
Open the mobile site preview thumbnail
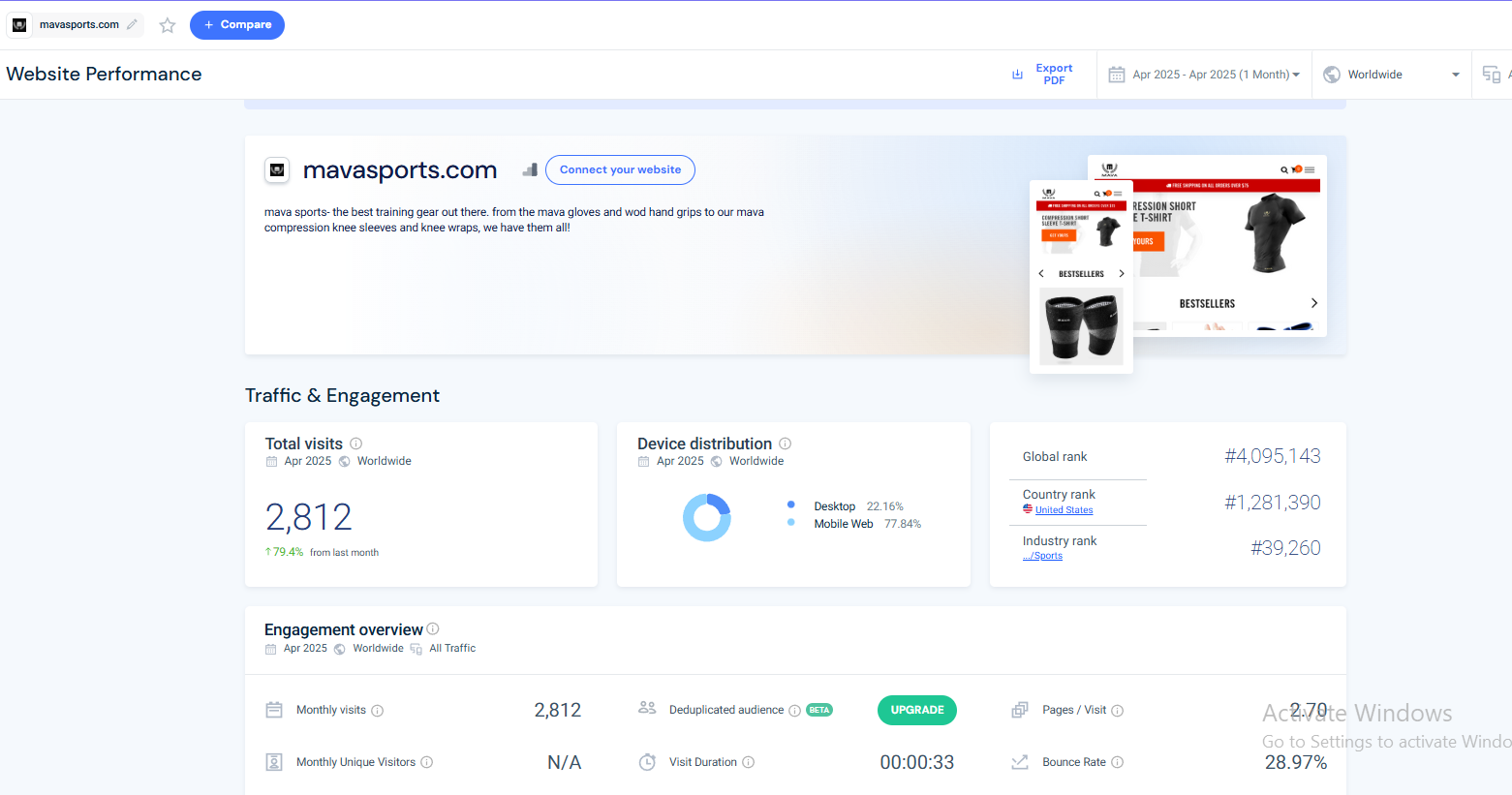1081,277
